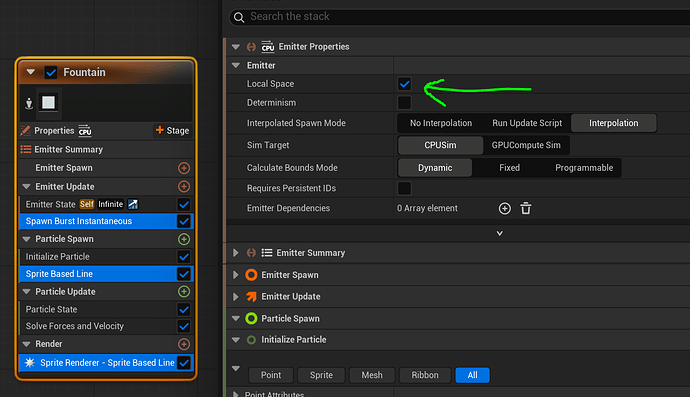Screen dimensions: 690x397
Task: Select the All attribute filter
Action: pyautogui.click(x=472, y=375)
